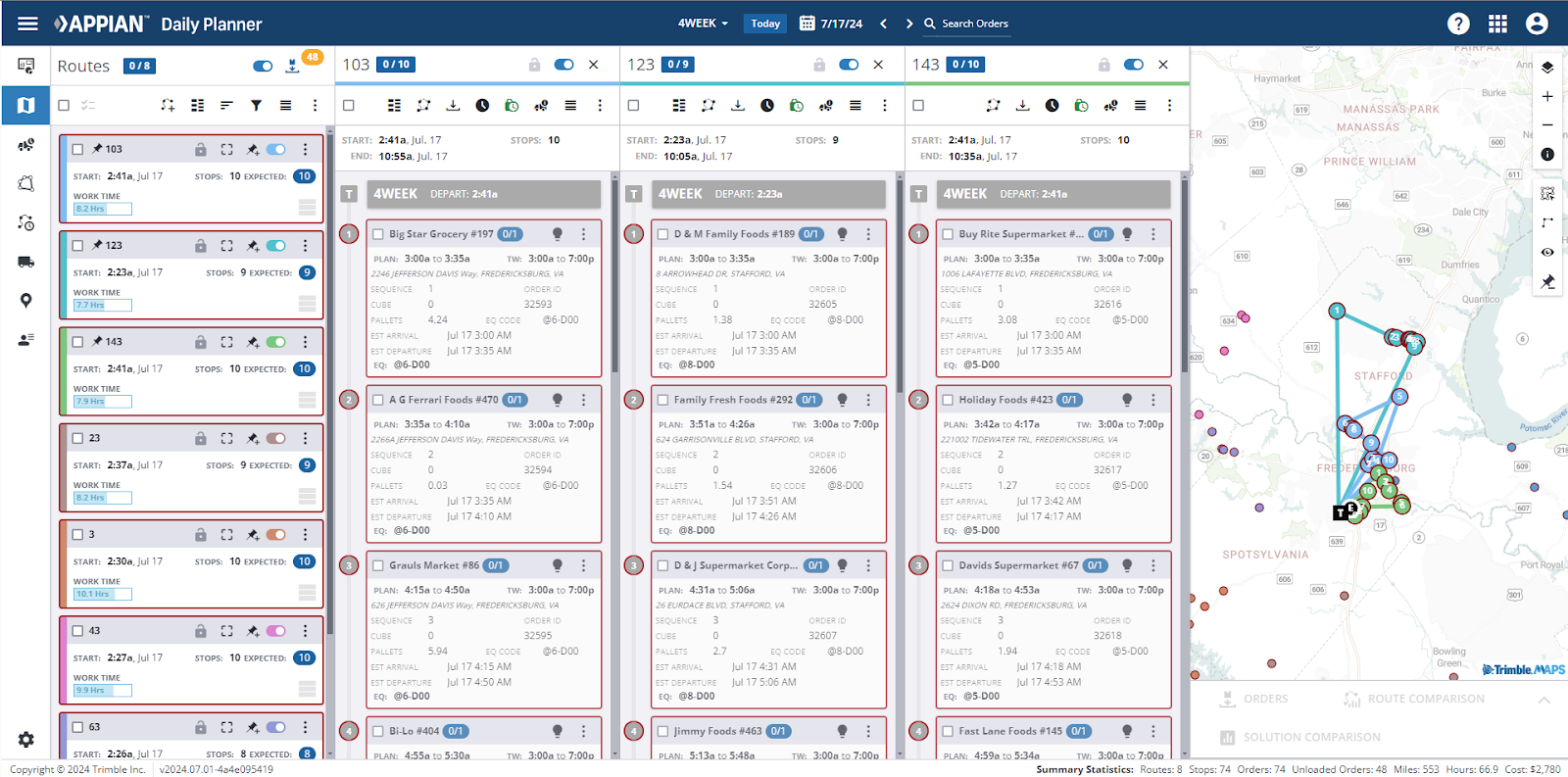Open route 103 card kebab menu
This screenshot has height=777, width=1568.
click(305, 149)
